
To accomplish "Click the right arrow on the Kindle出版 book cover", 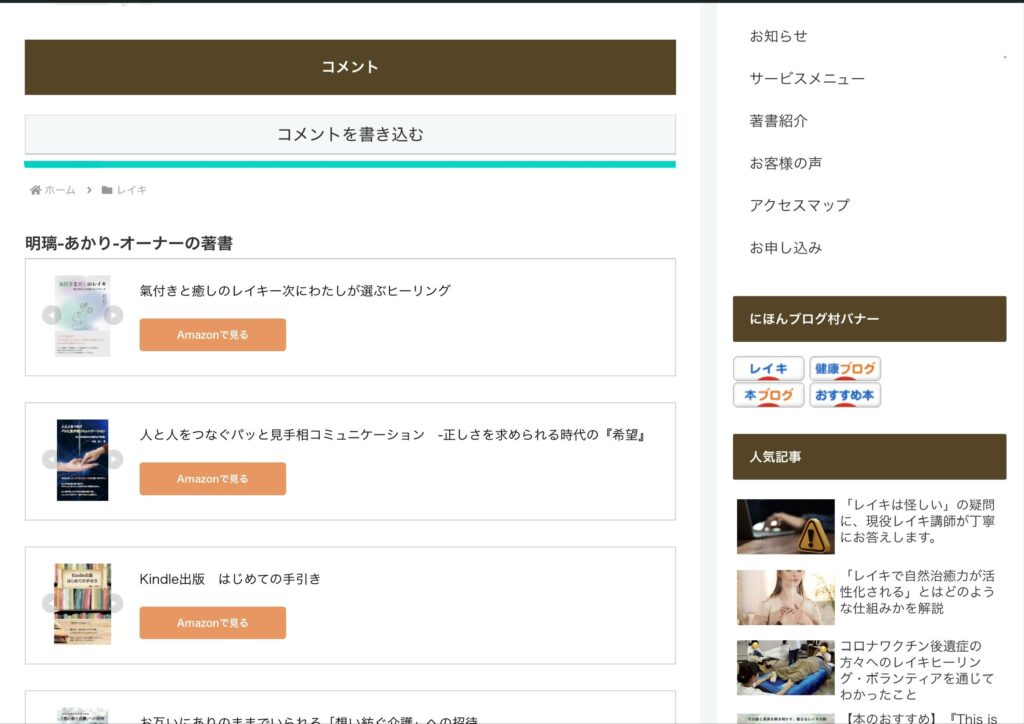I will coord(113,604).
